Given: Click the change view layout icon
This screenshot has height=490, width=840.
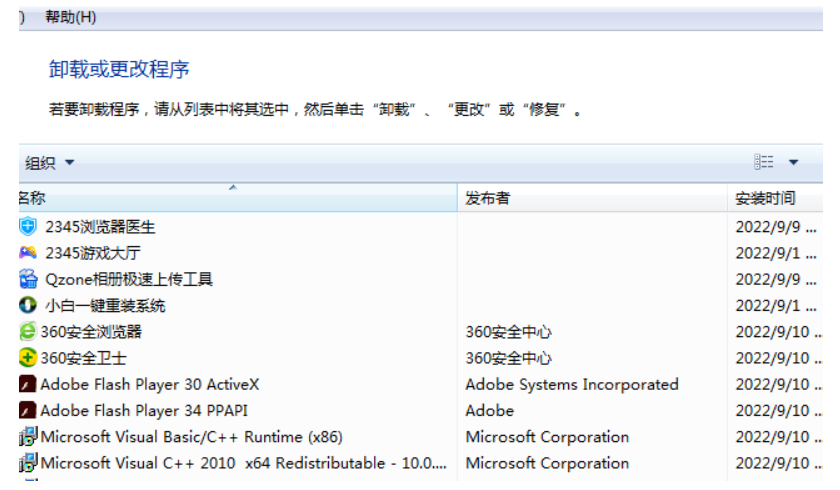Looking at the screenshot, I should click(x=765, y=162).
